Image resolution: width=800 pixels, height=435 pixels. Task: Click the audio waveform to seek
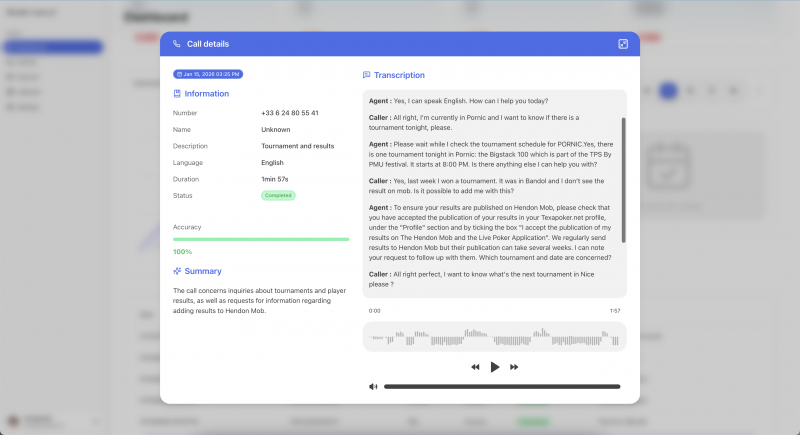pos(494,337)
